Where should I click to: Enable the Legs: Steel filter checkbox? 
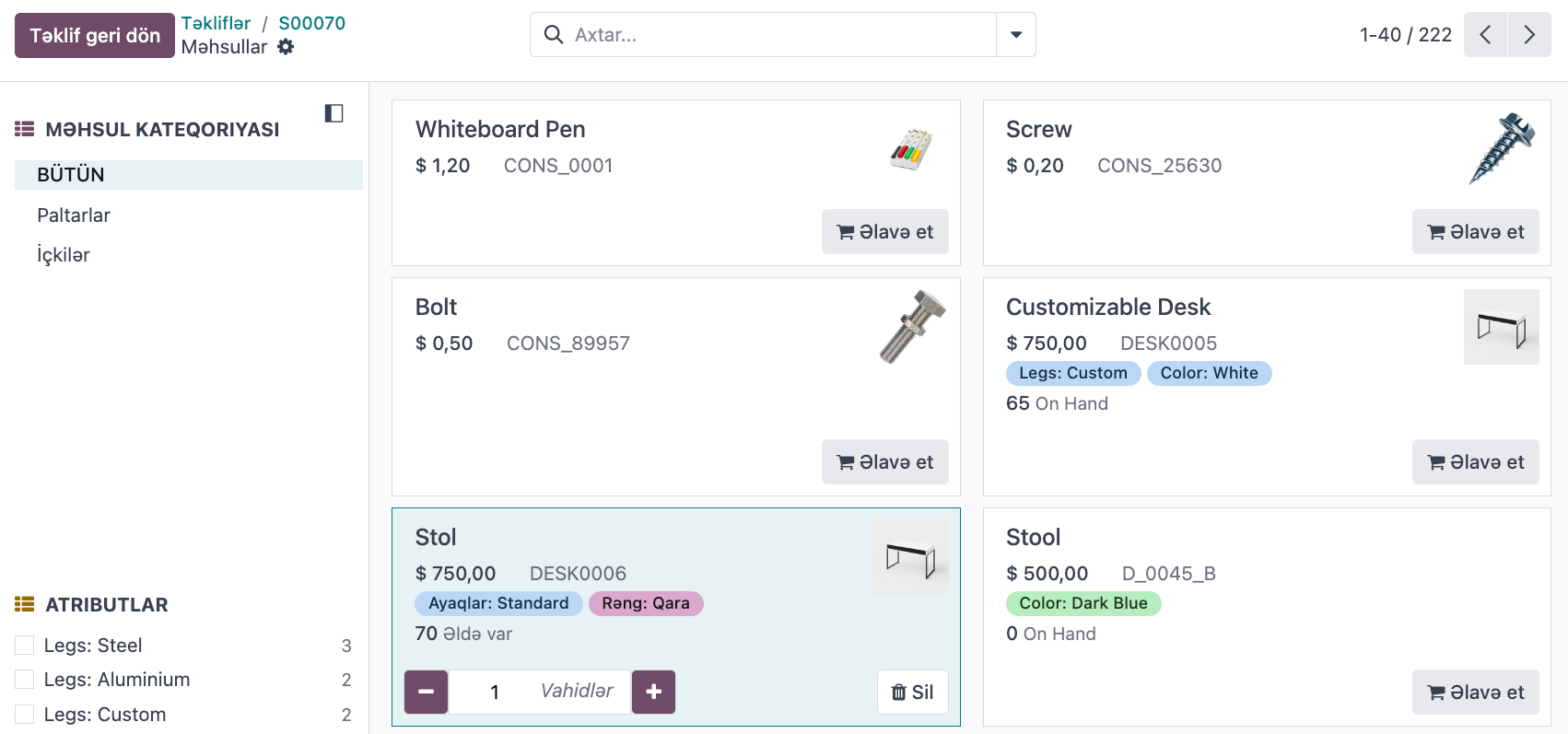(x=25, y=646)
